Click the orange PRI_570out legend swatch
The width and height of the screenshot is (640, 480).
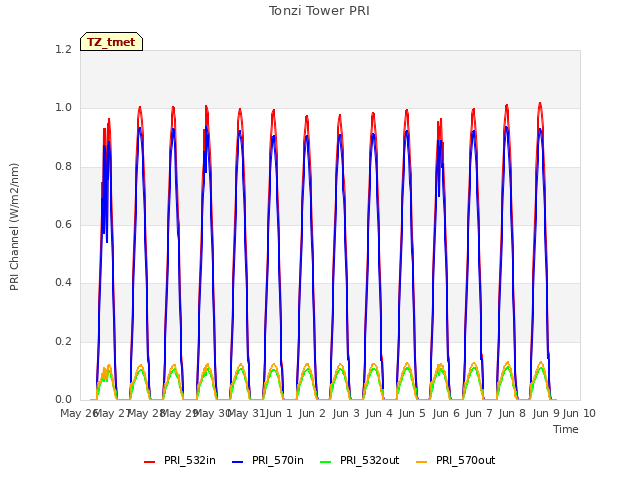421,462
